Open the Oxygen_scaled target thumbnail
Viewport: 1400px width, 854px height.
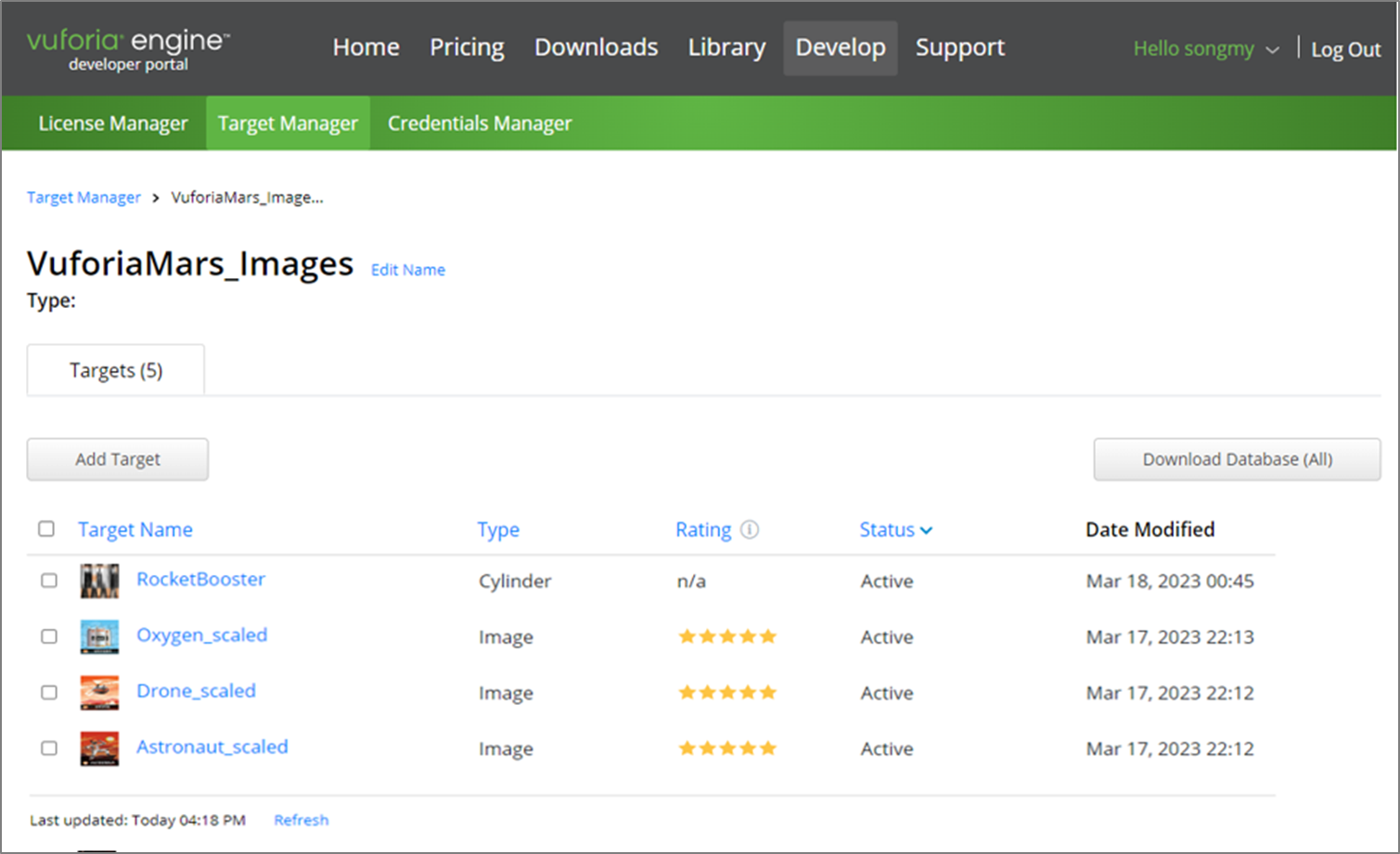[x=99, y=637]
